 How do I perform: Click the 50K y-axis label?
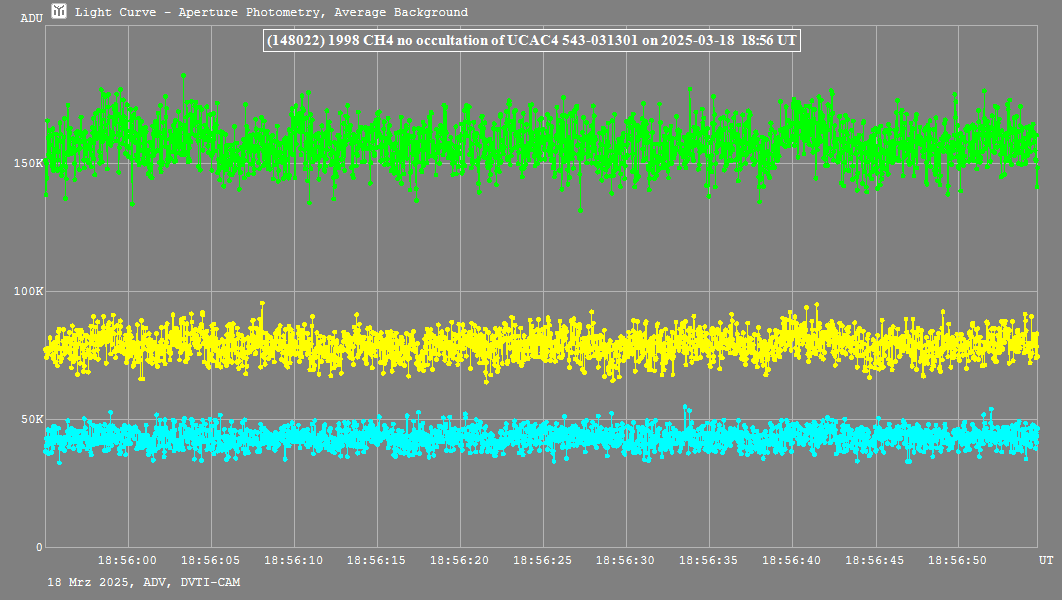coord(34,419)
